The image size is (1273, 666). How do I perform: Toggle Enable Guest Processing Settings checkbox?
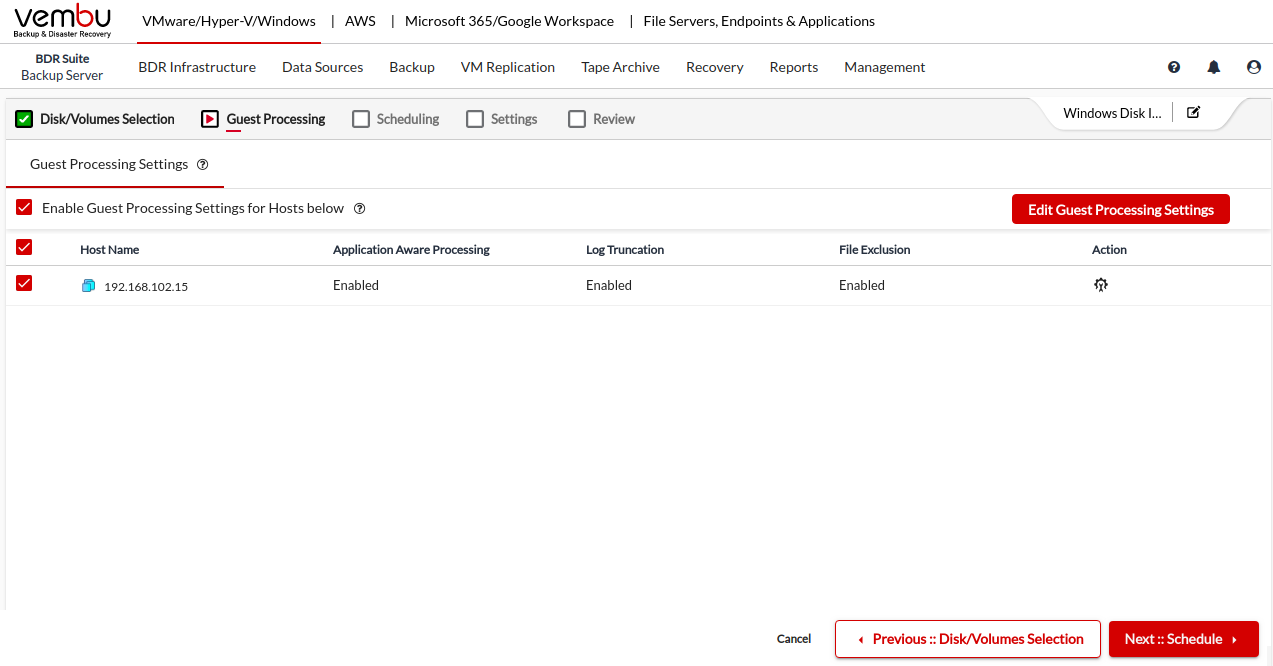coord(24,208)
